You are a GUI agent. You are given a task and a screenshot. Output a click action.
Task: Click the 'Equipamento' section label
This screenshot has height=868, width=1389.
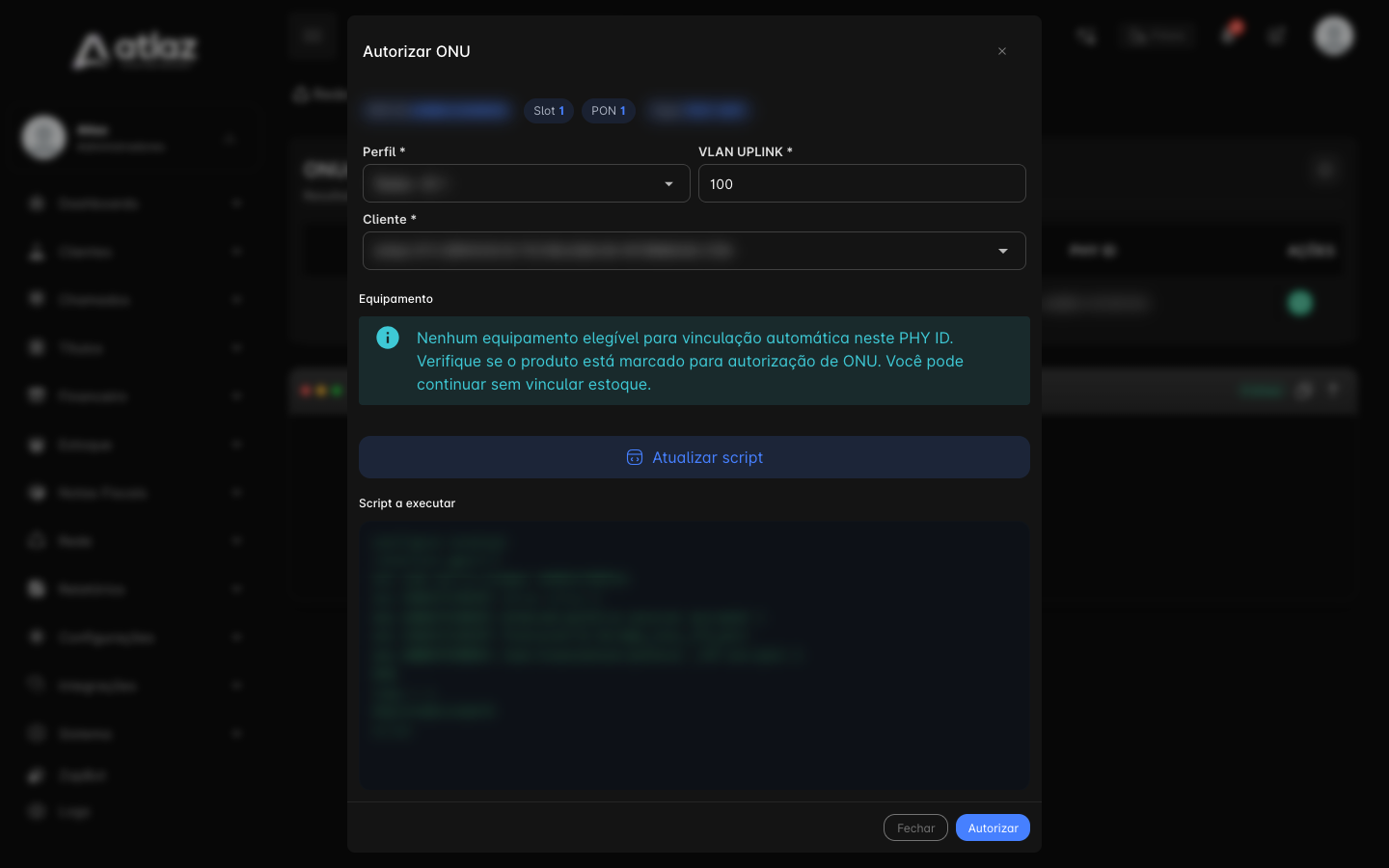[x=395, y=299]
